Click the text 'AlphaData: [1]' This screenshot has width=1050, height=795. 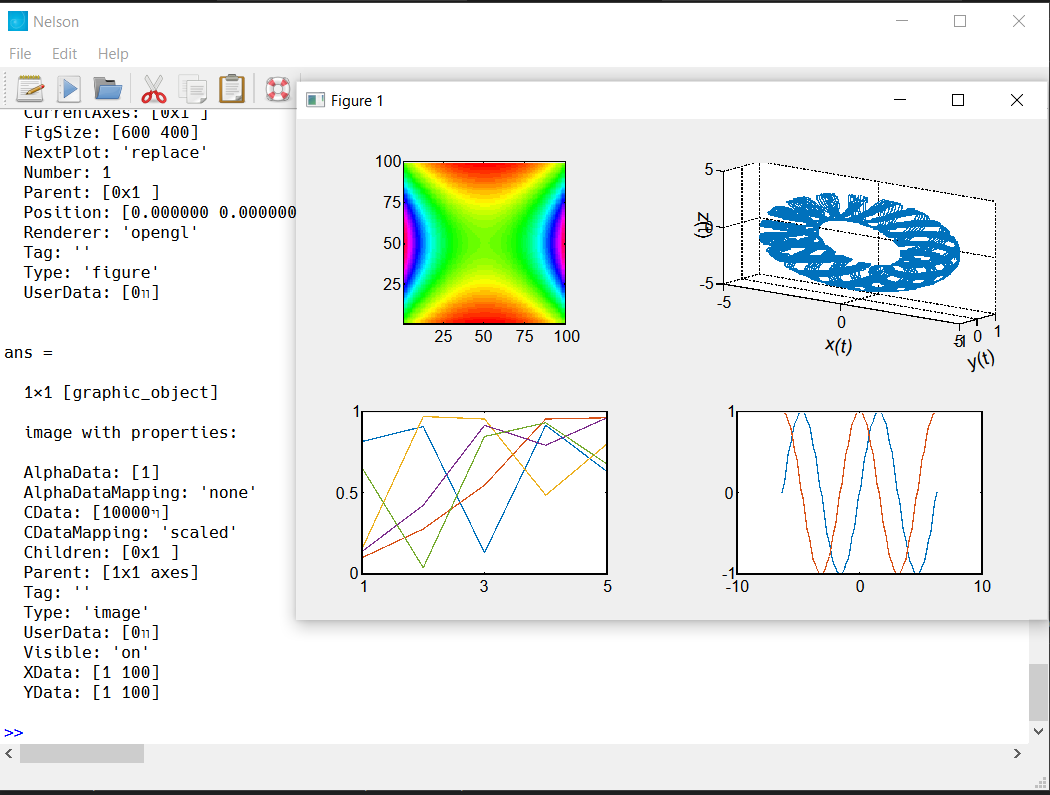point(92,473)
